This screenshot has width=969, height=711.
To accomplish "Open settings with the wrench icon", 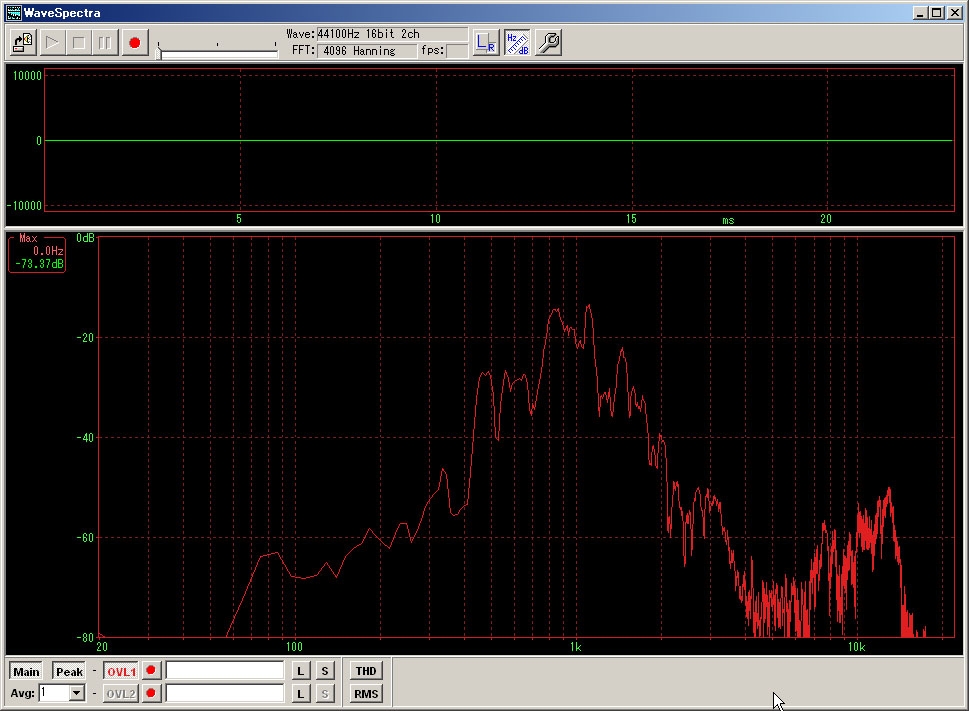I will point(548,43).
